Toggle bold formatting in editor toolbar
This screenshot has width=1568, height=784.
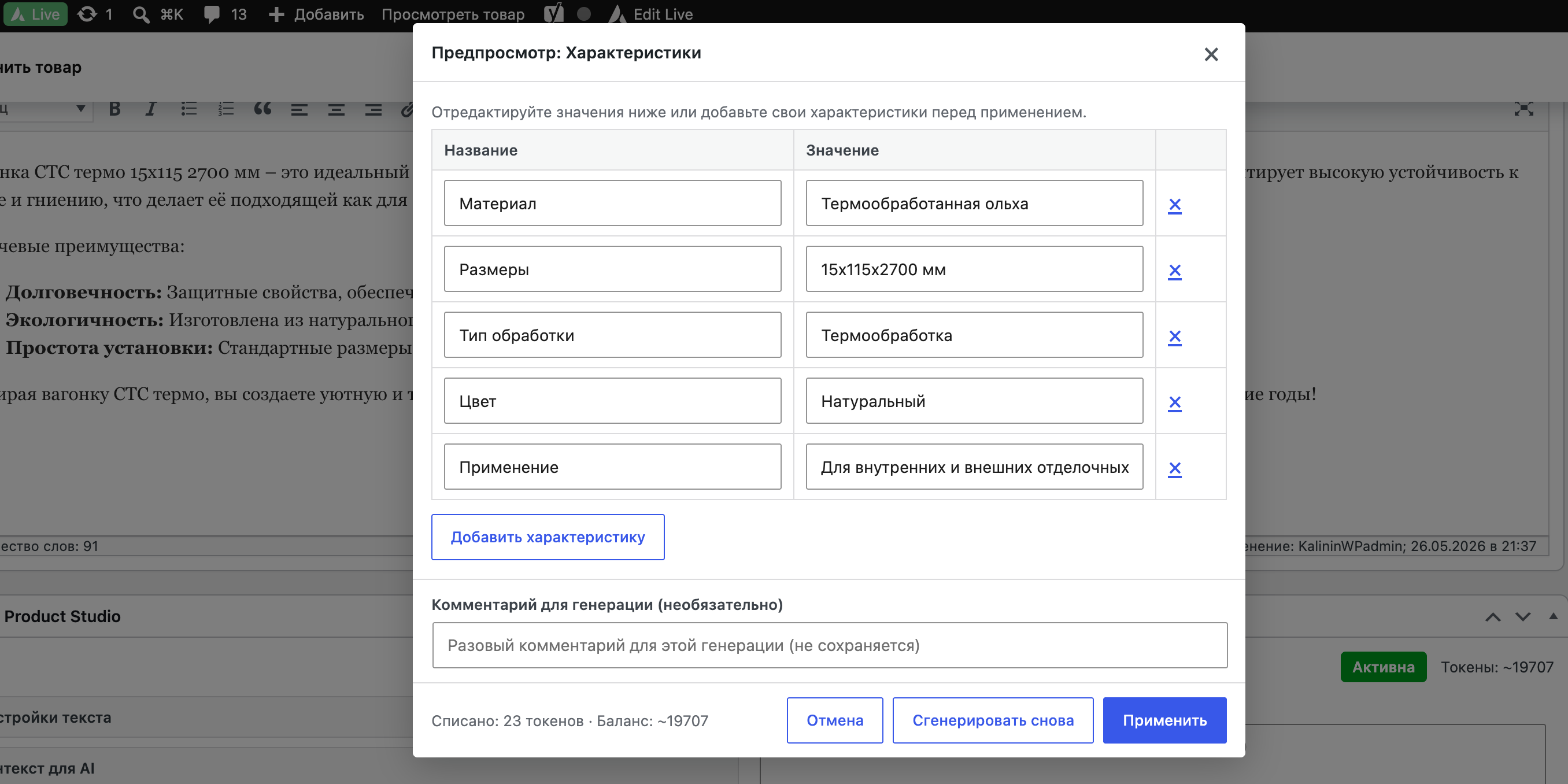coord(114,109)
